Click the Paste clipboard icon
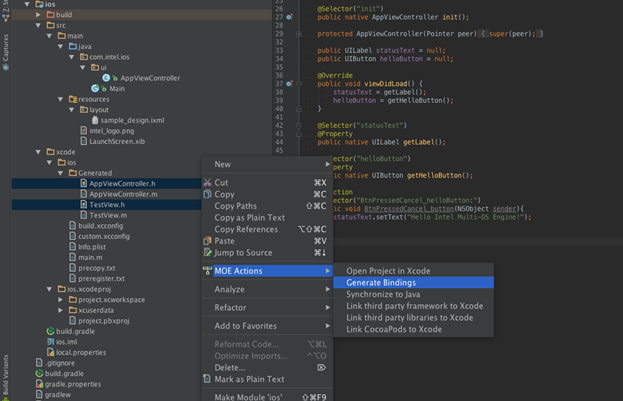The image size is (623, 401). point(207,241)
